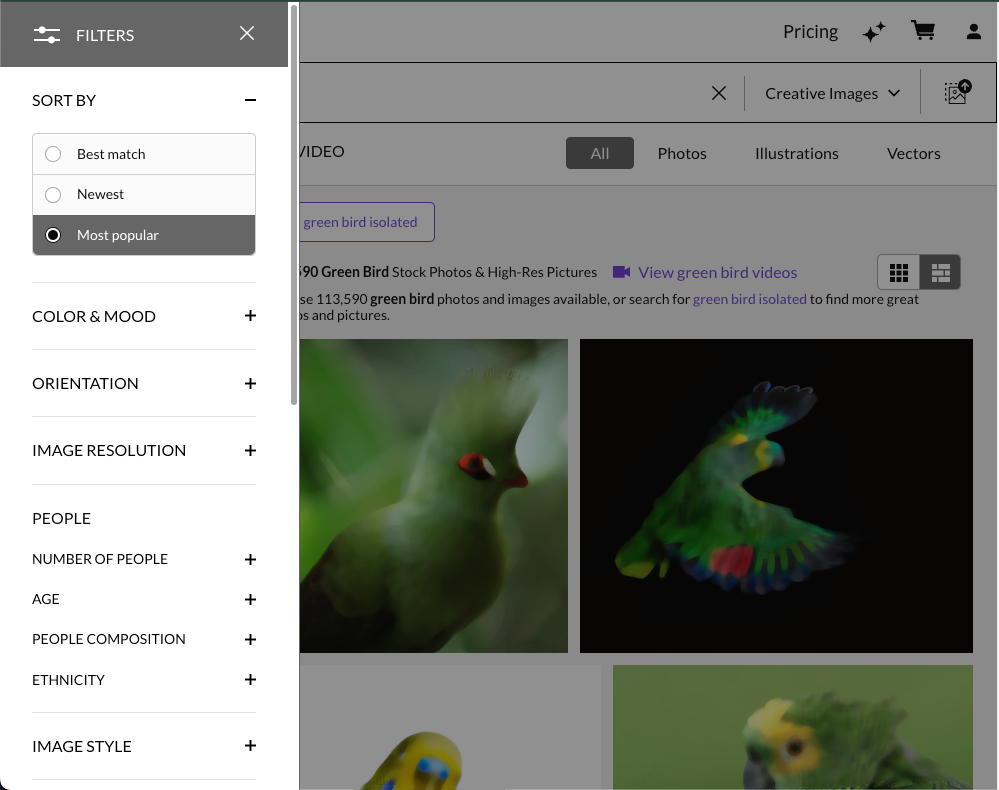Image resolution: width=999 pixels, height=790 pixels.
Task: Clear the search field with the X icon
Action: tap(718, 92)
